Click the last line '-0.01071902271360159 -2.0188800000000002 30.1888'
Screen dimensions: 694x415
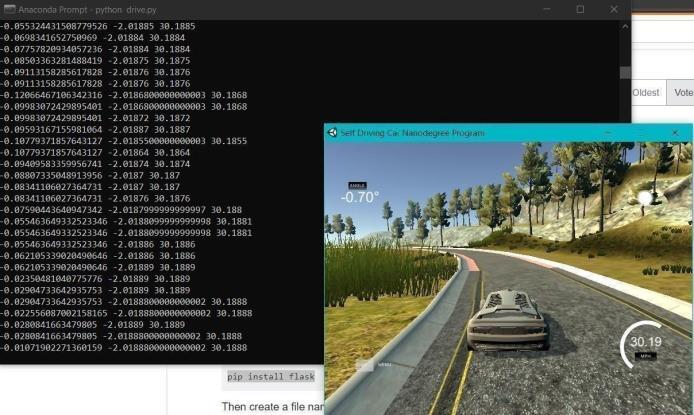pos(123,348)
